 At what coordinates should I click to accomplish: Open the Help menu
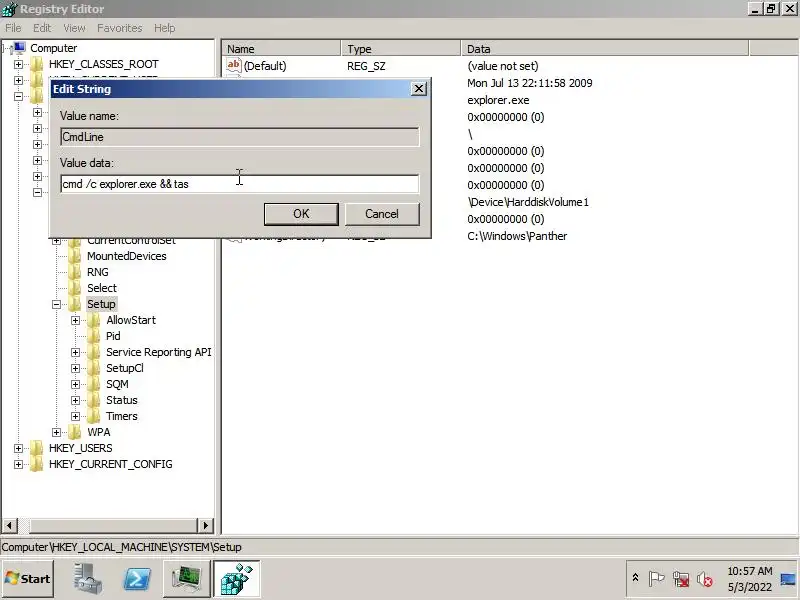(x=165, y=28)
